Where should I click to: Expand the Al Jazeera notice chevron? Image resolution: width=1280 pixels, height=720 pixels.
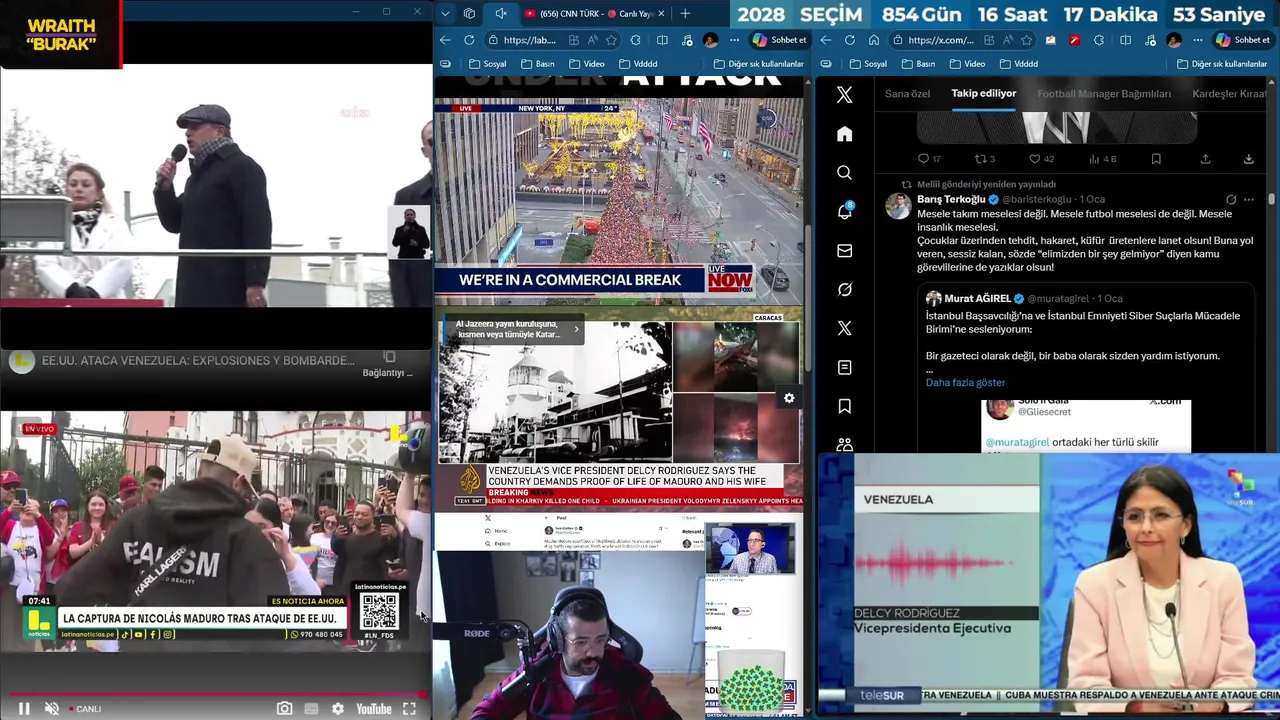tap(576, 329)
